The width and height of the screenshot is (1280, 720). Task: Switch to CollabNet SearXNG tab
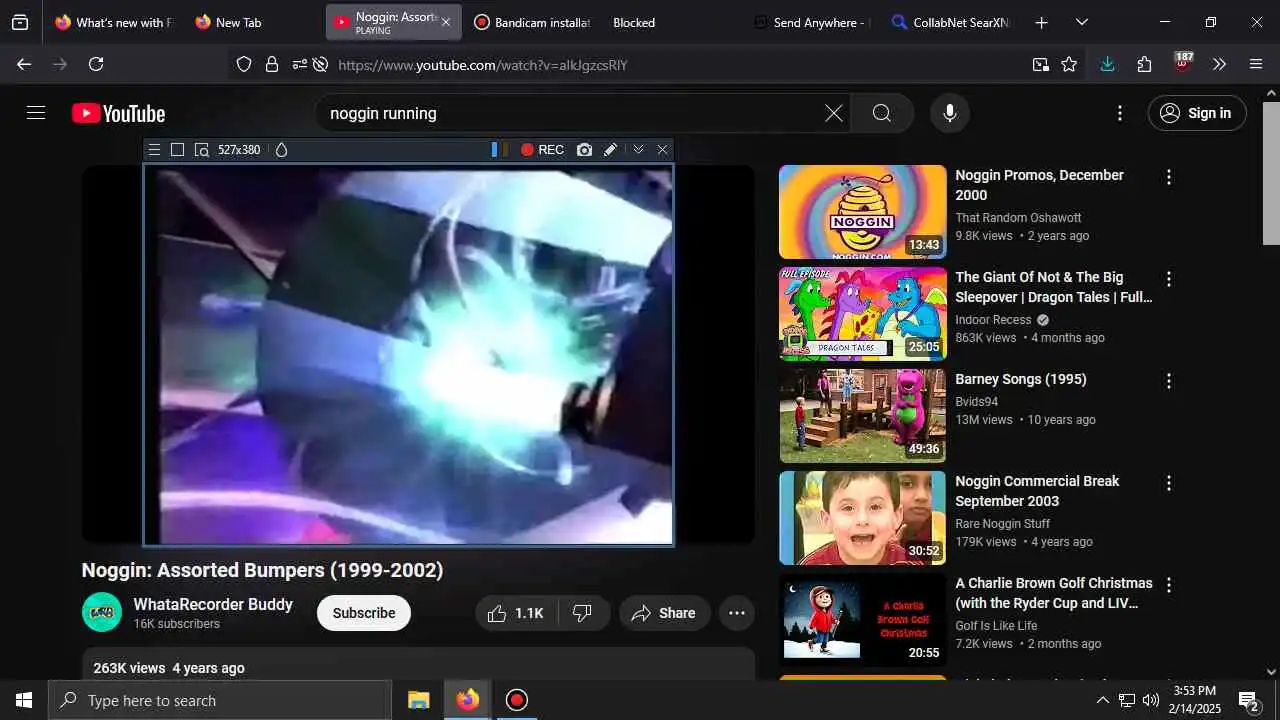tap(950, 22)
